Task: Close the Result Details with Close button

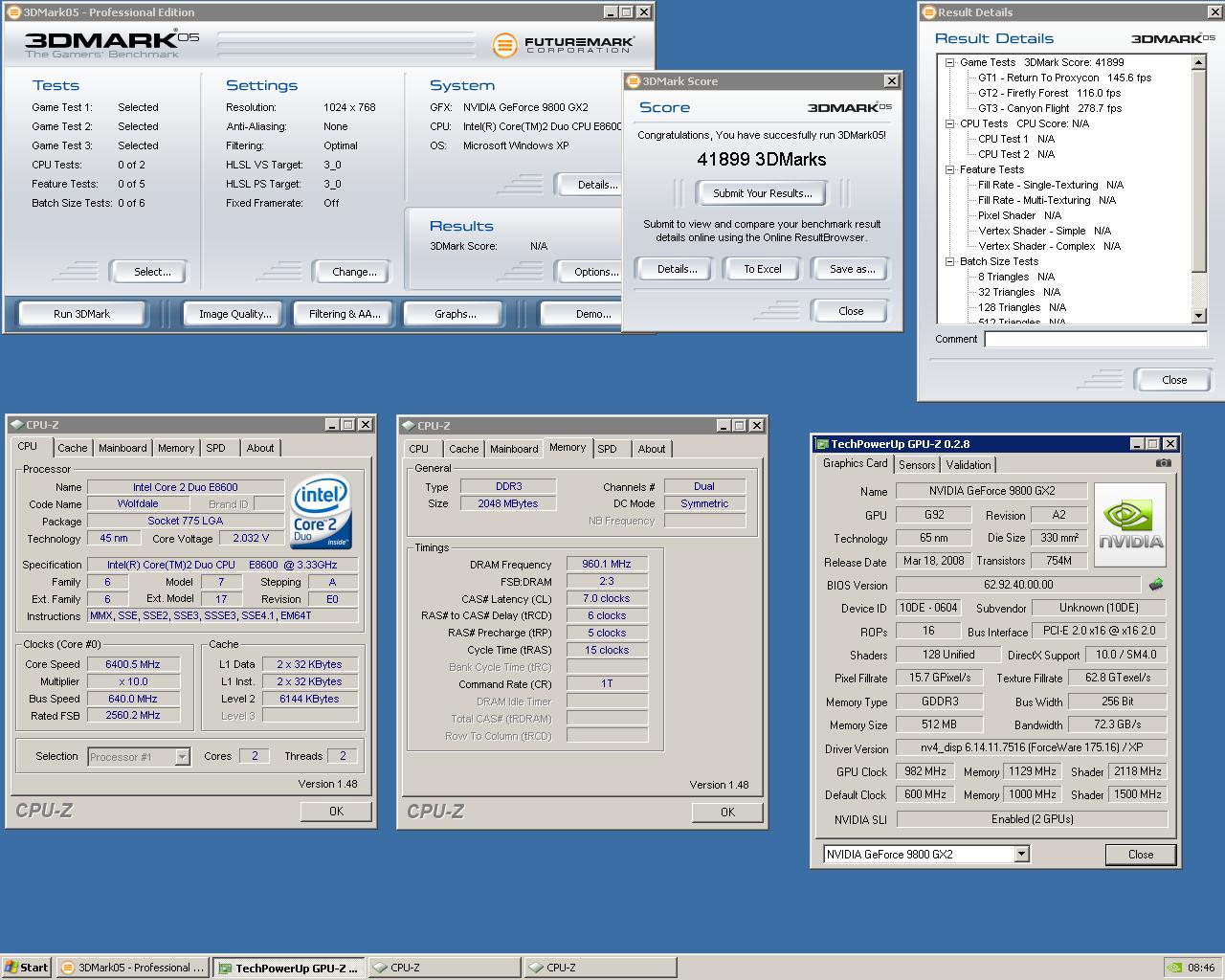Action: [x=1173, y=380]
